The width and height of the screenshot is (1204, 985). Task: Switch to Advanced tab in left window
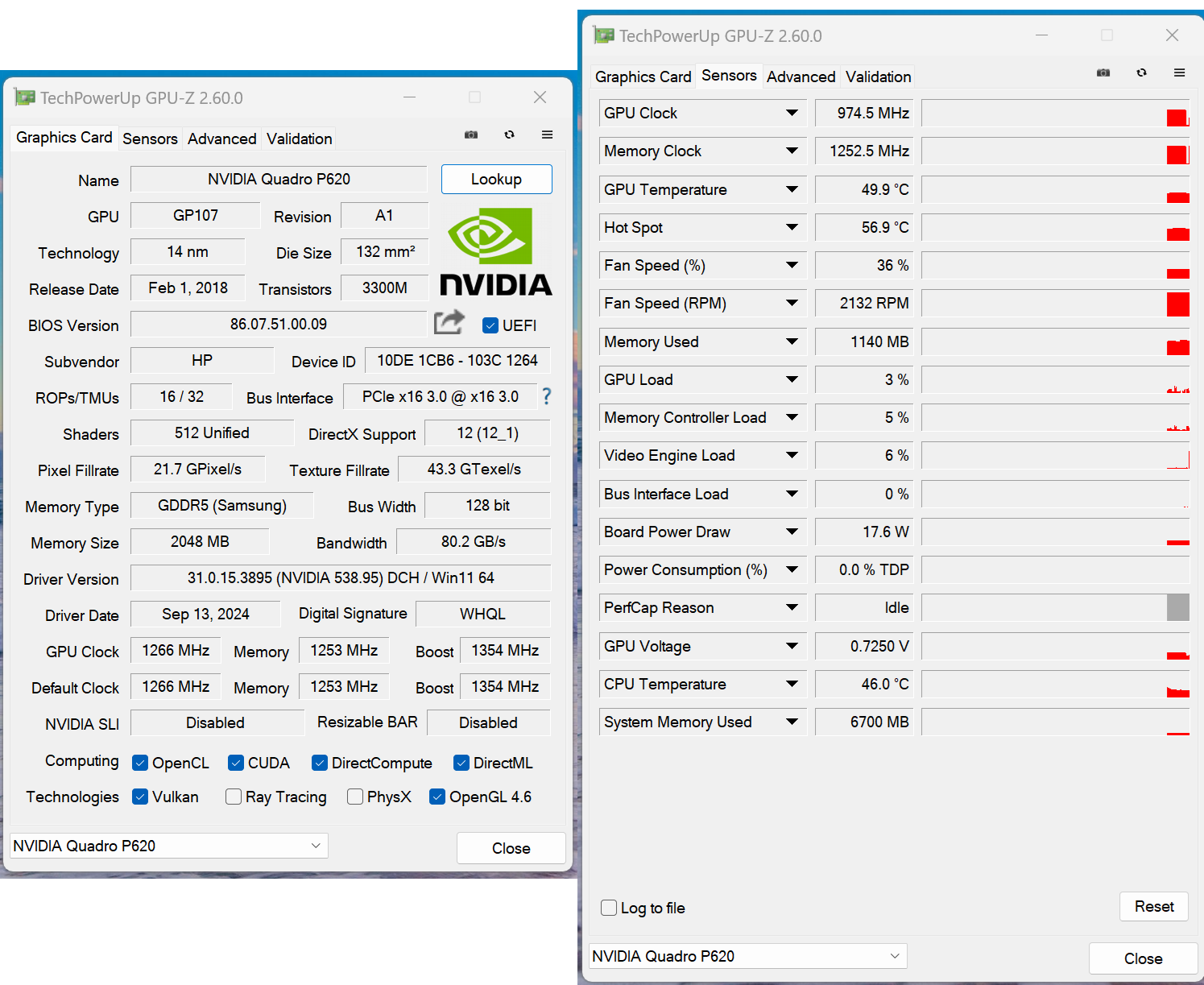point(222,139)
